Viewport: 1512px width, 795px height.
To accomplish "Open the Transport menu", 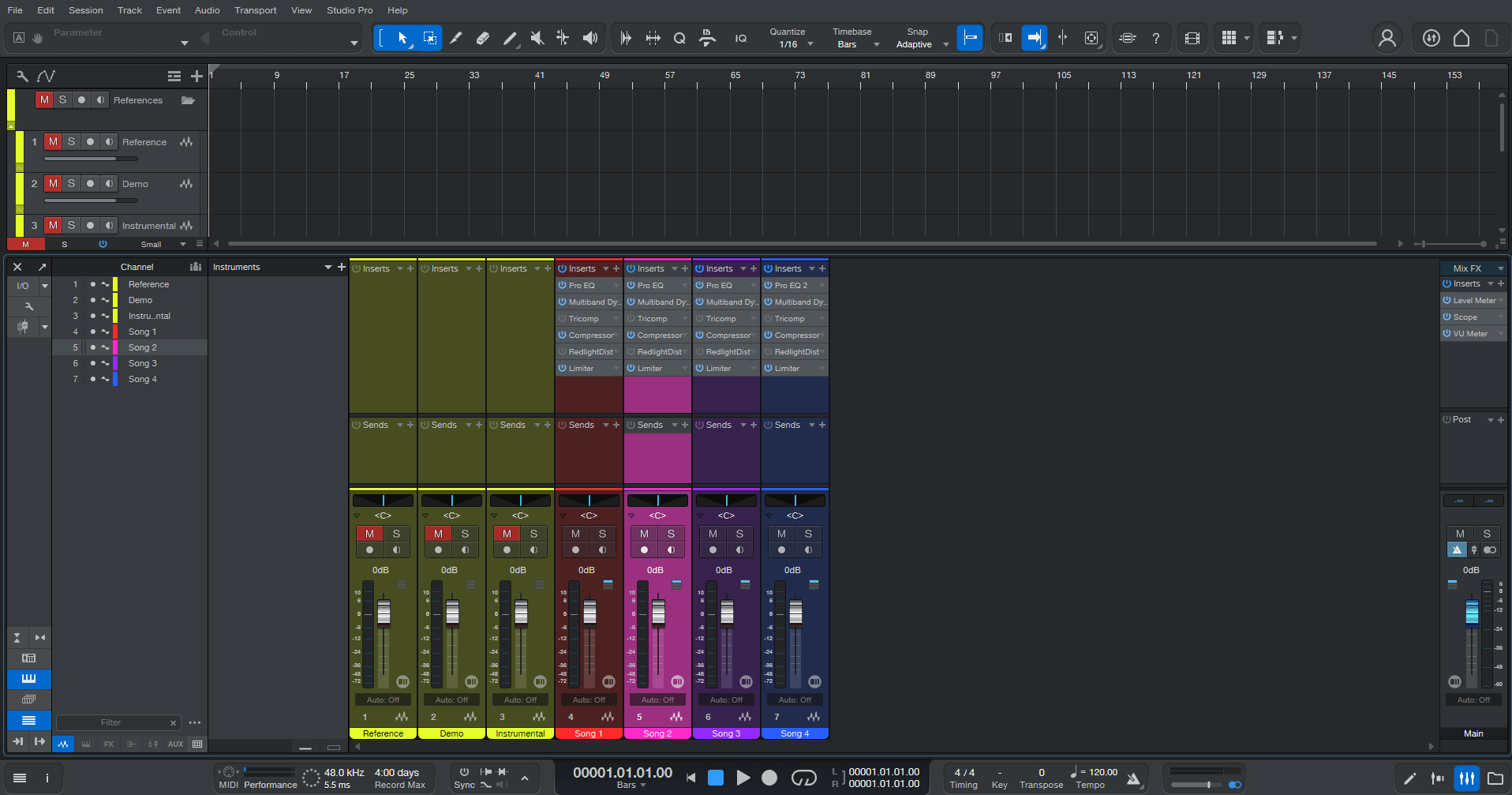I will point(255,10).
